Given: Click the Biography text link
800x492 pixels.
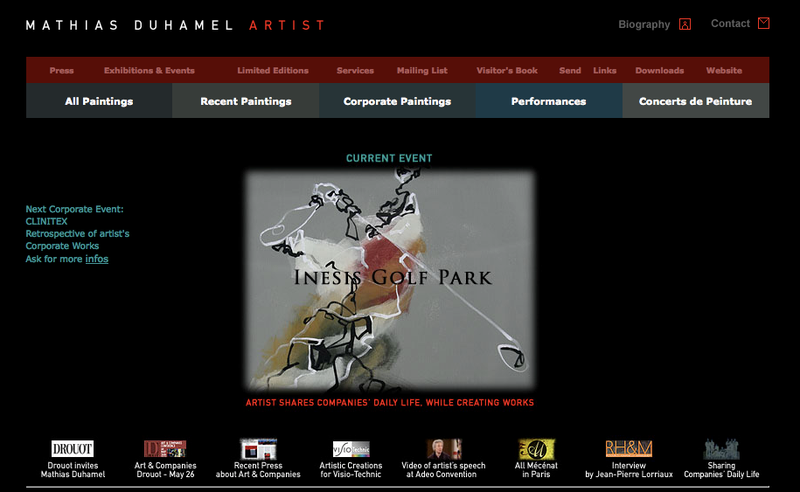Looking at the screenshot, I should (x=644, y=24).
